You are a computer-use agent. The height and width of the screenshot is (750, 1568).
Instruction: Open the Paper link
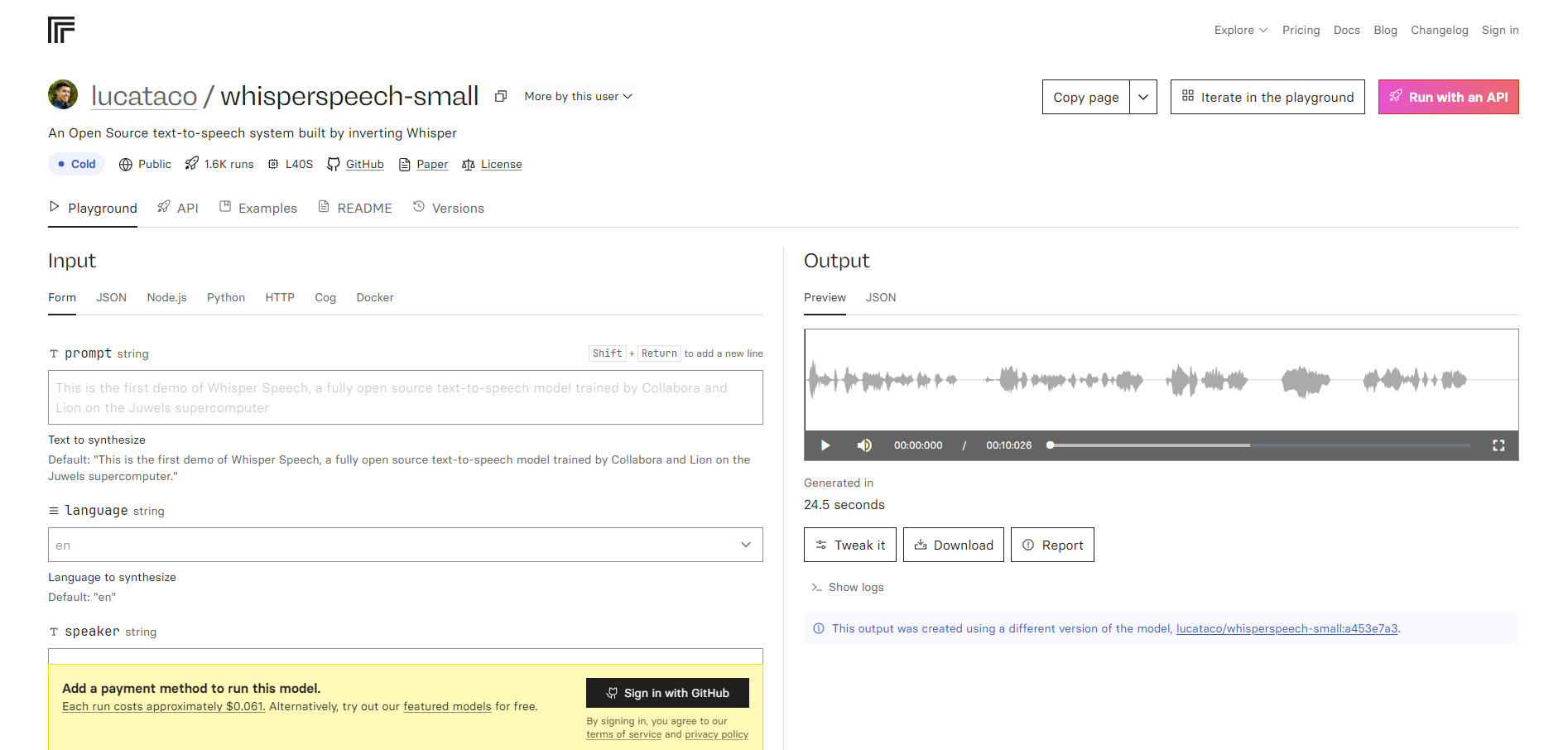[432, 164]
